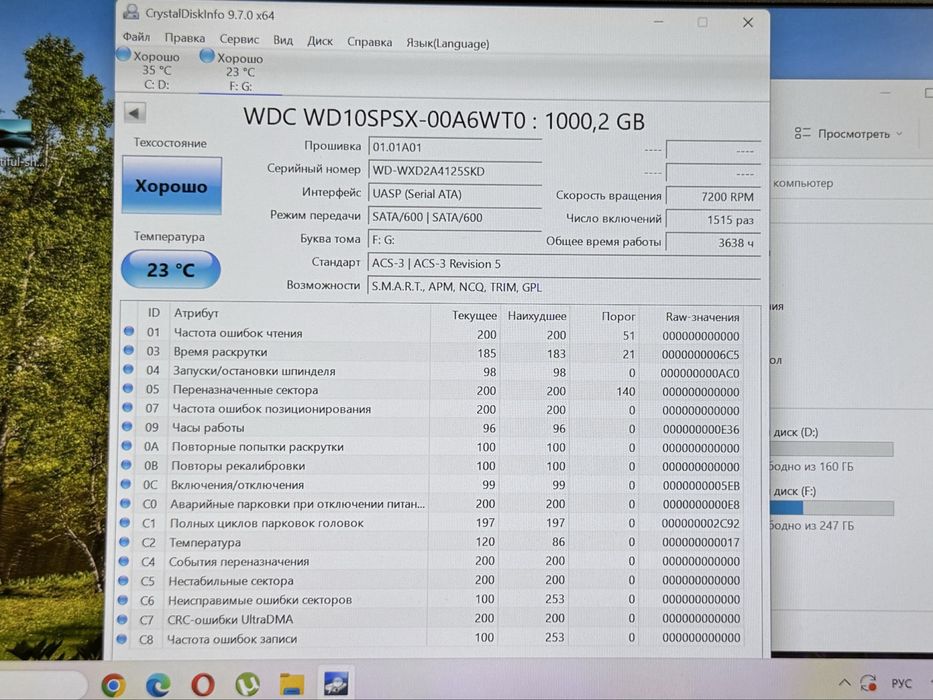This screenshot has height=700, width=933.
Task: Click the disk (F:) usage bar in Explorer
Action: (832, 508)
